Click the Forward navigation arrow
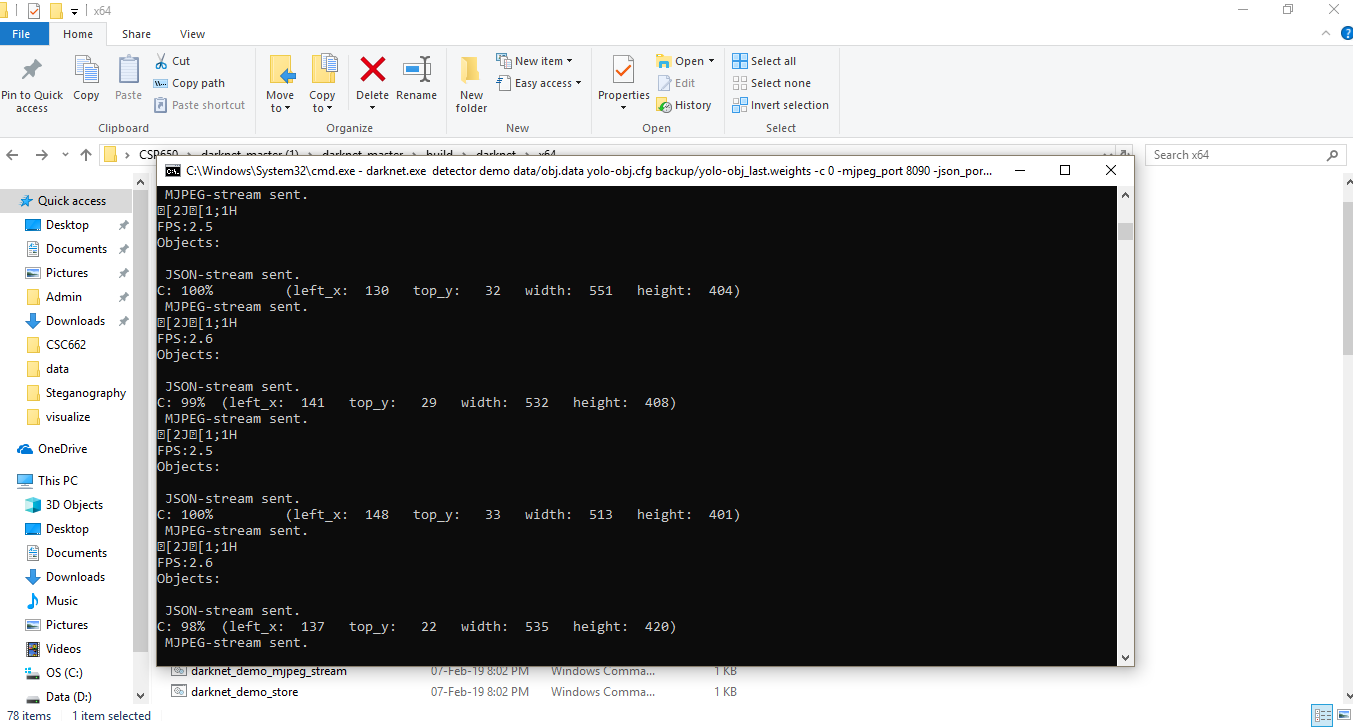The image size is (1353, 727). coord(42,155)
